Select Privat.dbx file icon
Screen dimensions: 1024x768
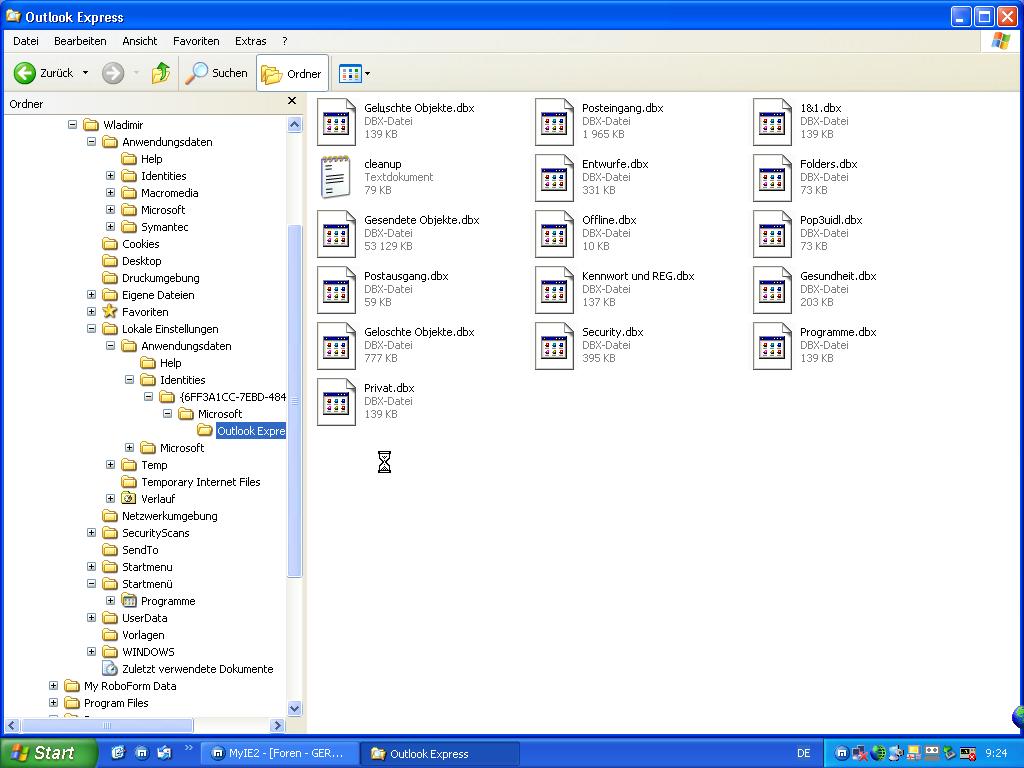click(336, 402)
